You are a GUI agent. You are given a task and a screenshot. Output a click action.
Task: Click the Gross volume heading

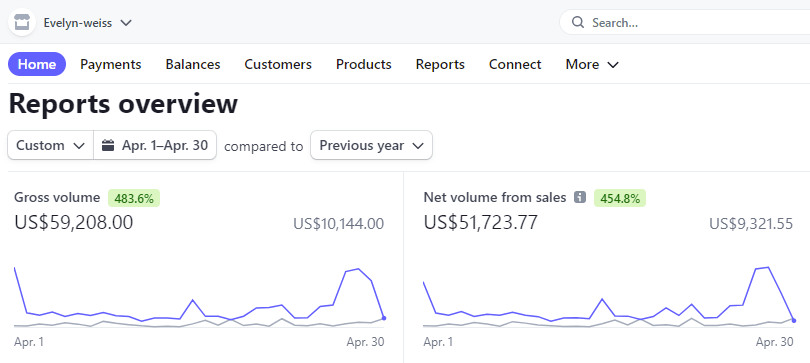57,197
